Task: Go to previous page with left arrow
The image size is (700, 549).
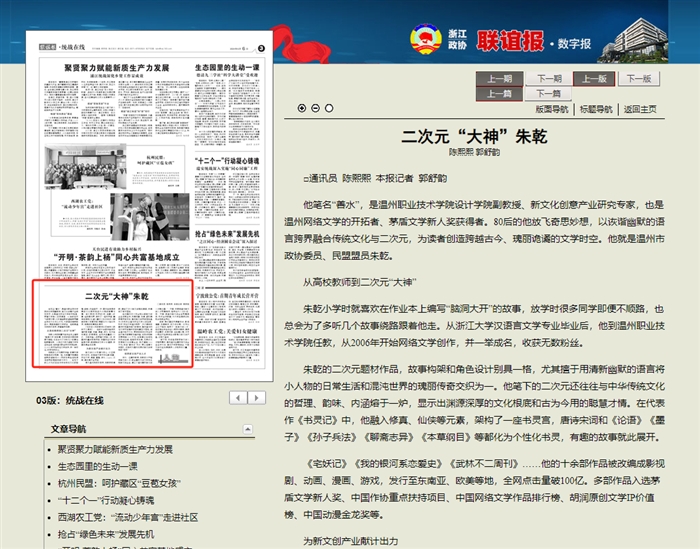Action: [x=238, y=398]
